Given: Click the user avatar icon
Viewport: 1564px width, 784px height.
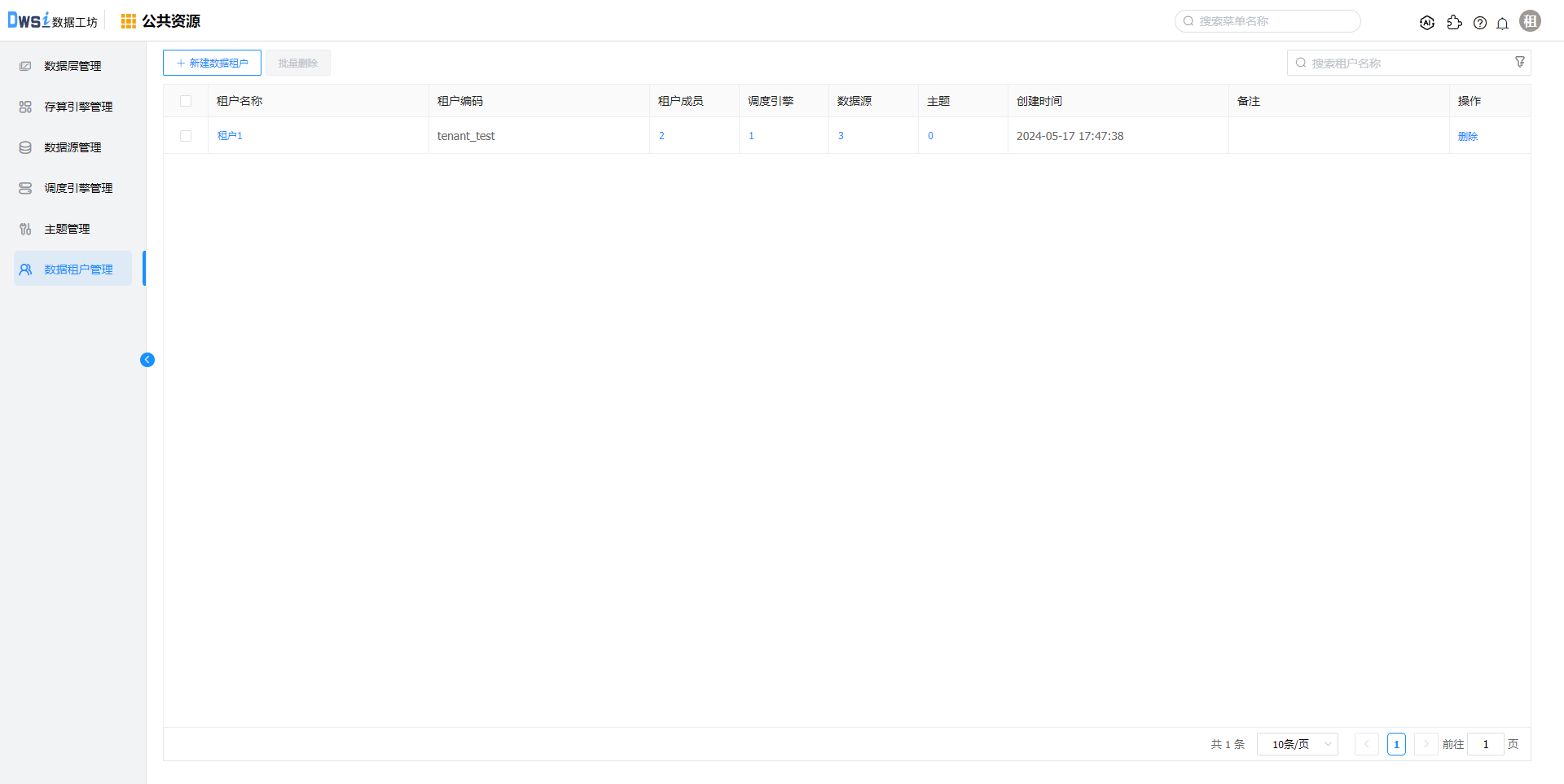Looking at the screenshot, I should (x=1530, y=22).
